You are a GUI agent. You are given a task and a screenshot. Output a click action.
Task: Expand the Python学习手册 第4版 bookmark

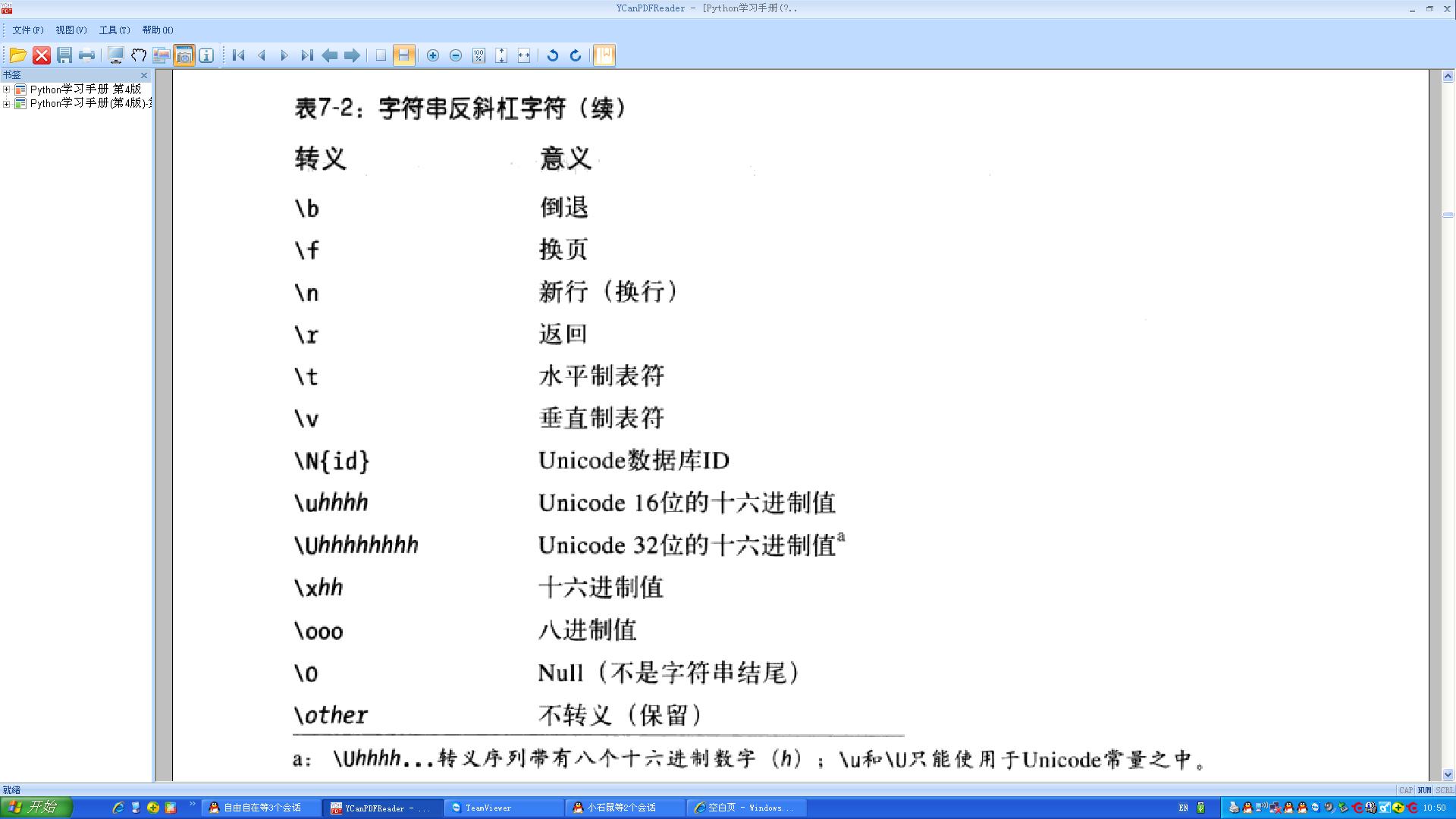[x=7, y=89]
